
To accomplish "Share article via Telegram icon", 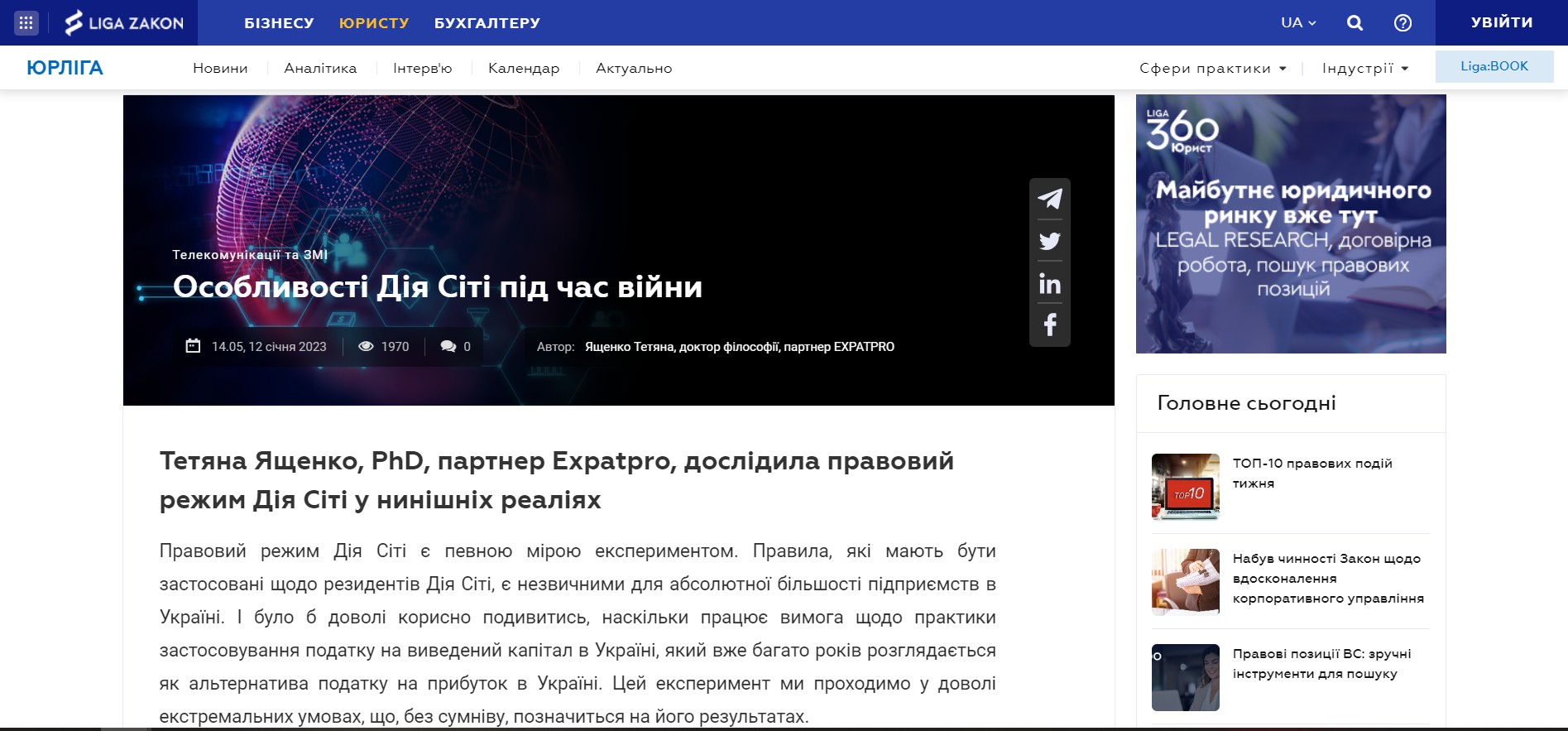I will 1050,199.
